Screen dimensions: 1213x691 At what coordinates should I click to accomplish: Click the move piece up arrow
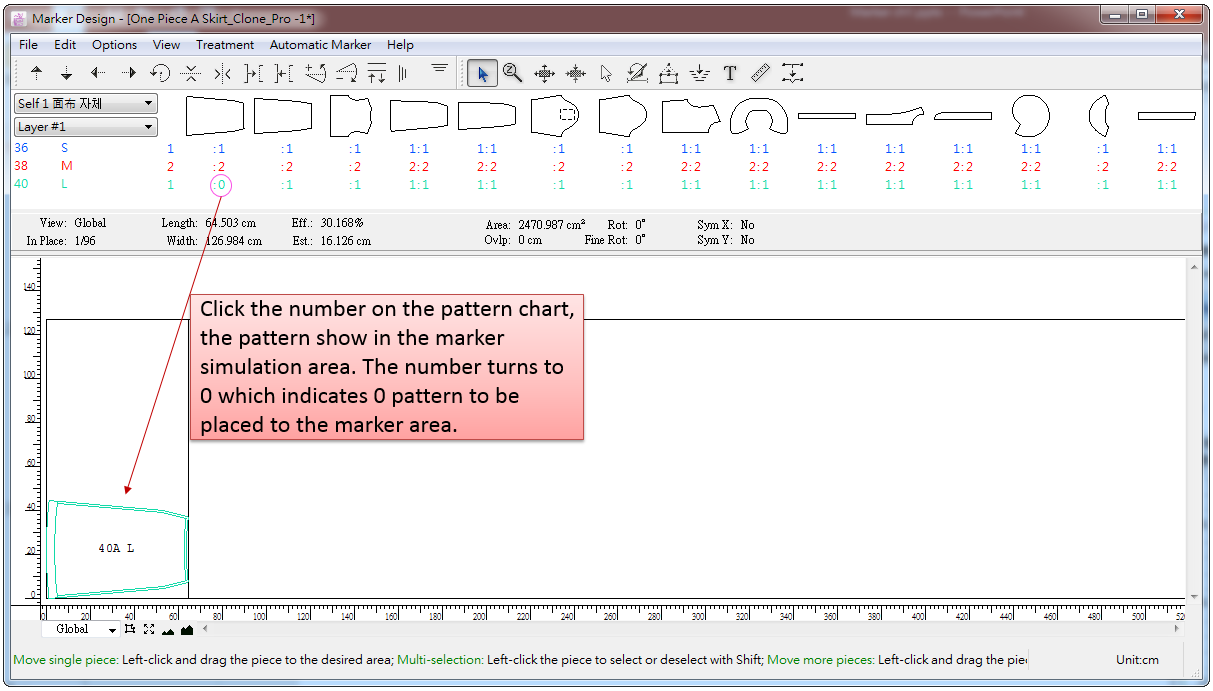[37, 73]
